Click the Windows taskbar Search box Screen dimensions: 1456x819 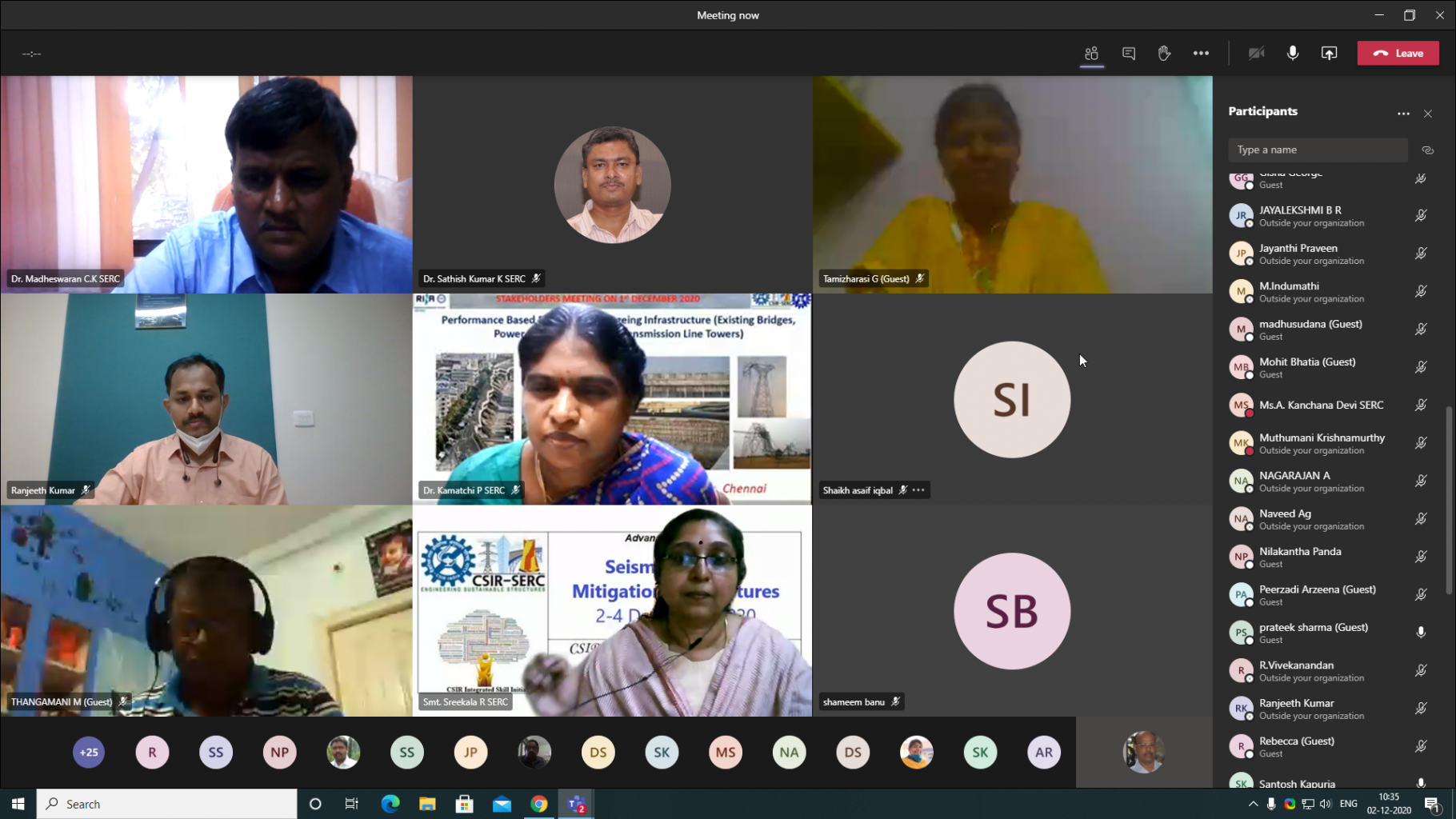pyautogui.click(x=166, y=804)
